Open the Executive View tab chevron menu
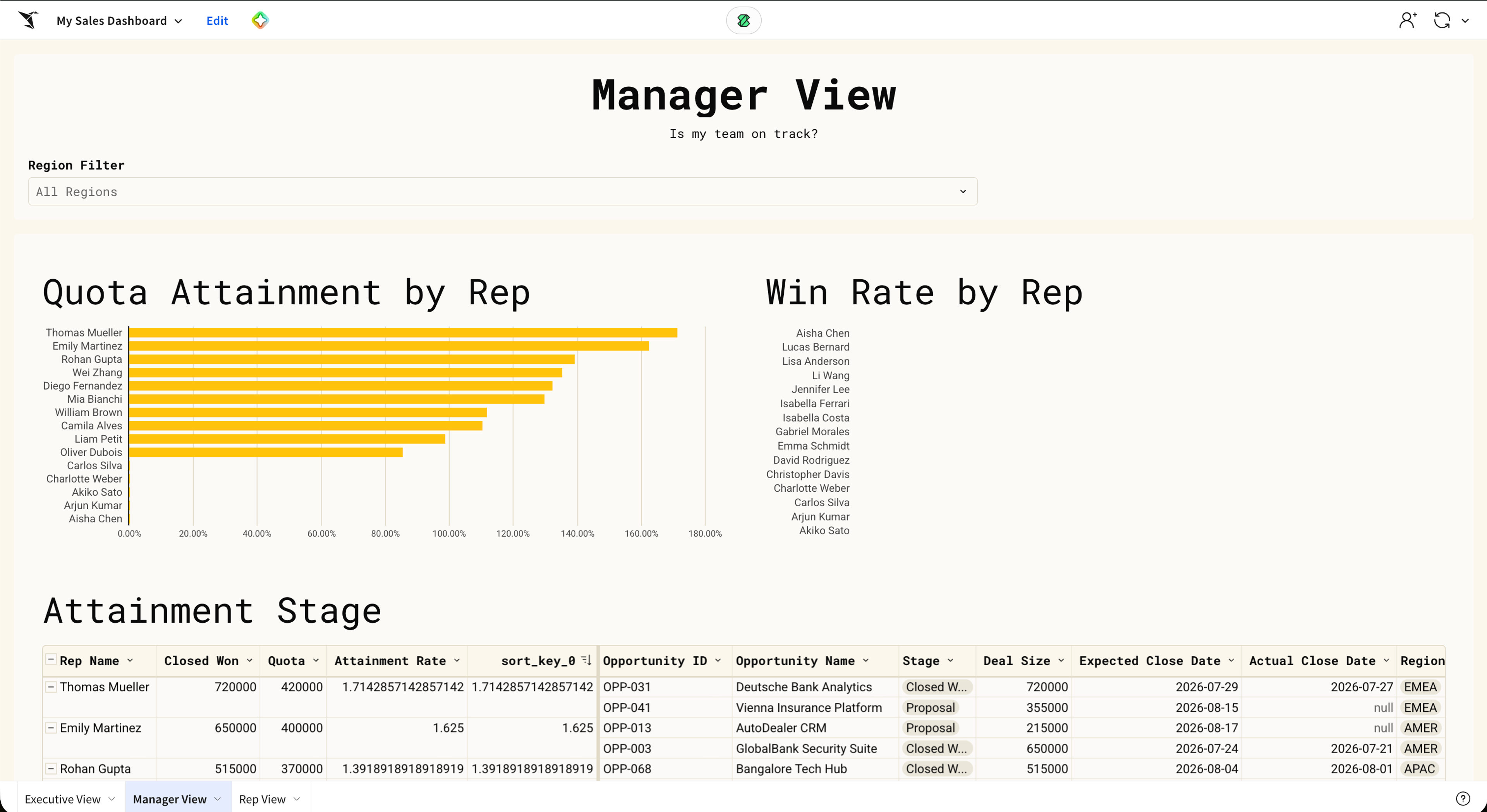The image size is (1487, 812). pyautogui.click(x=112, y=799)
